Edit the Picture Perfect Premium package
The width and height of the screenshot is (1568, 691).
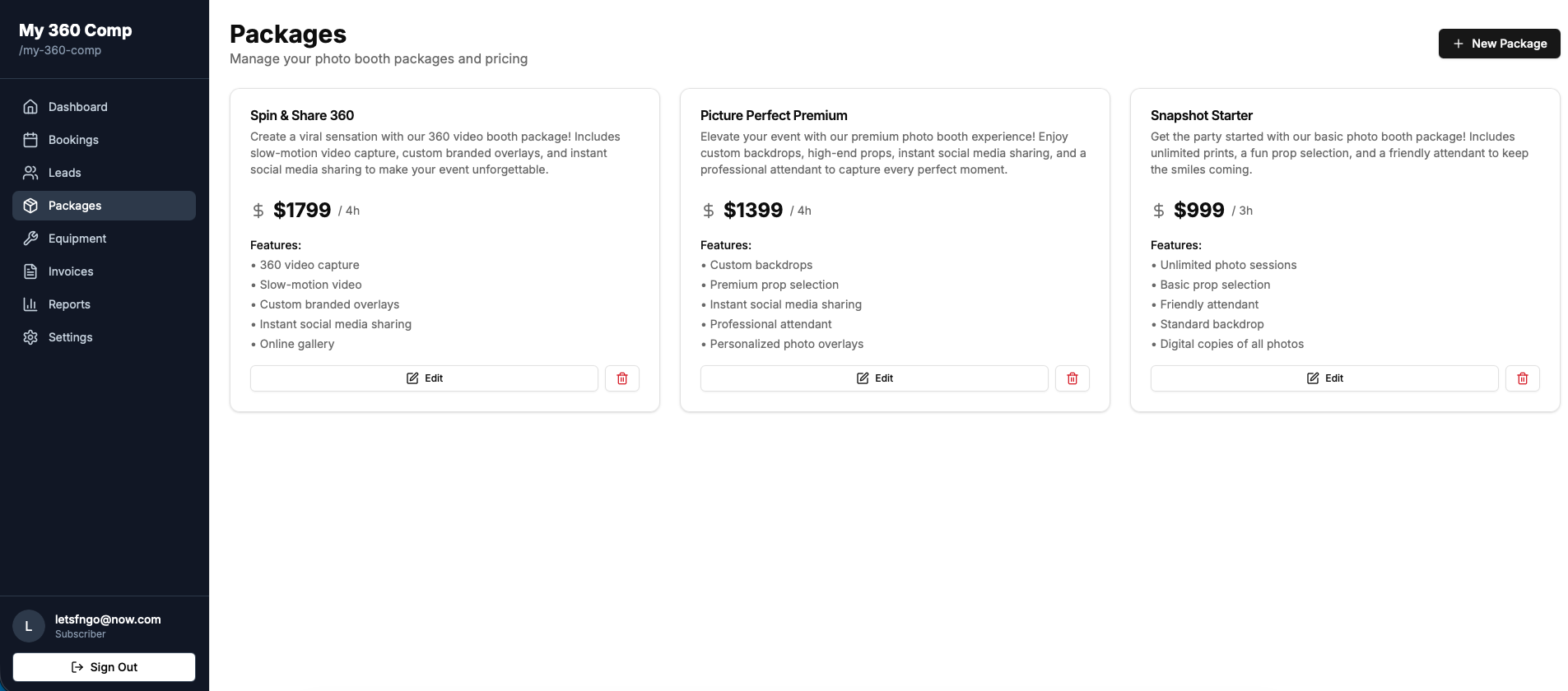click(874, 378)
